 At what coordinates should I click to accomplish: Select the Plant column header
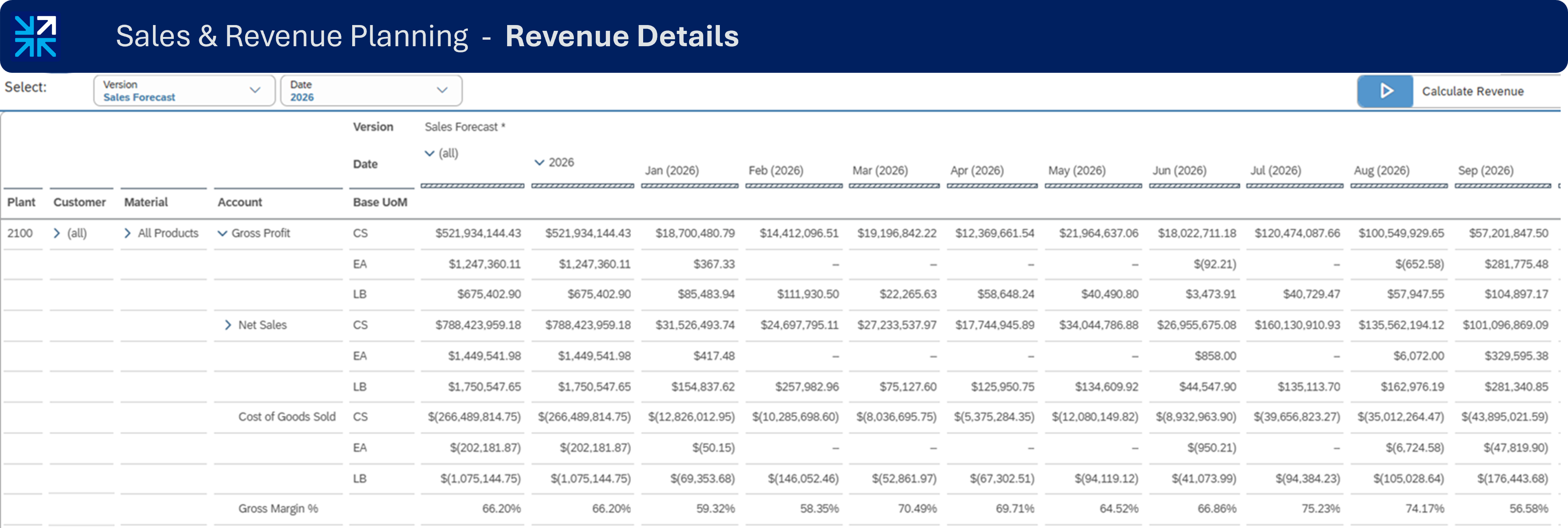click(22, 202)
